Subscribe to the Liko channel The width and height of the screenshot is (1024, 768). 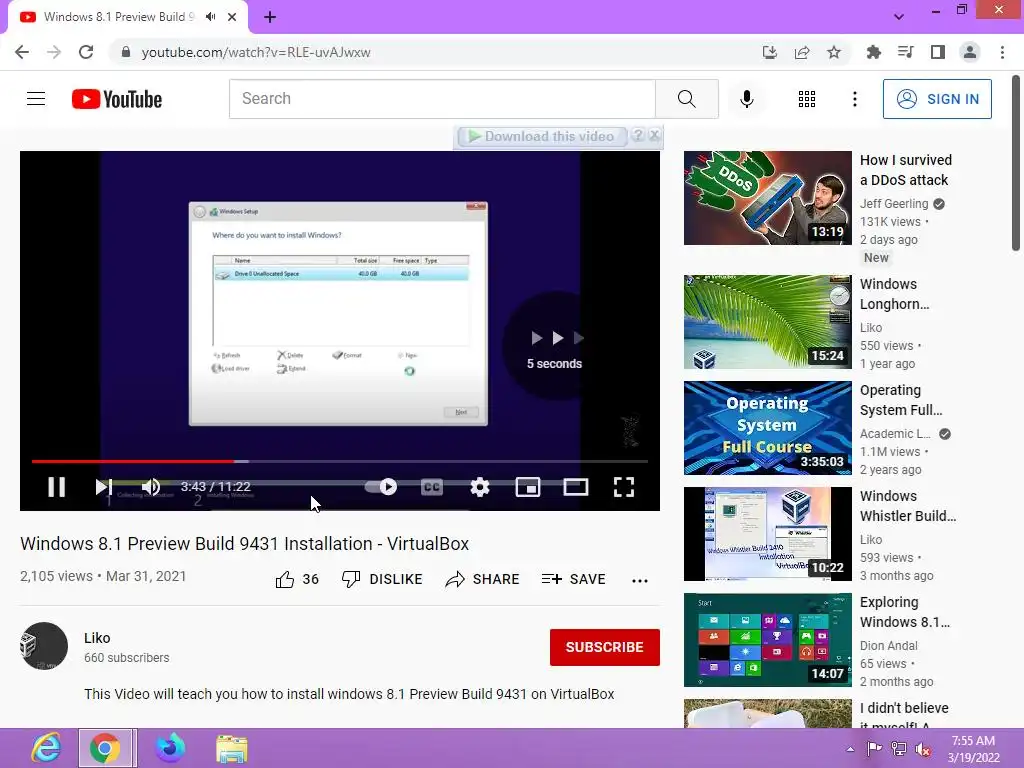[x=605, y=647]
